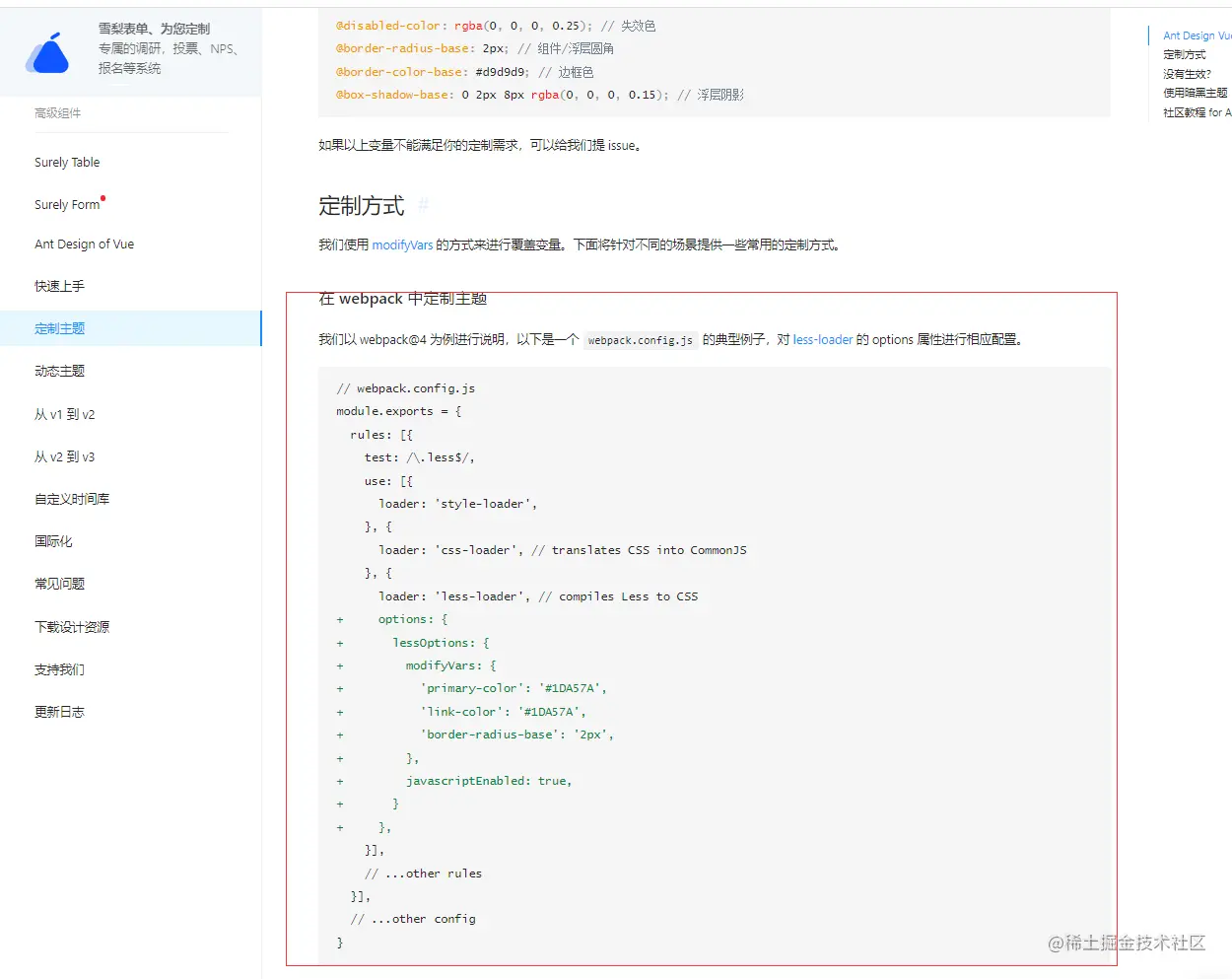Click the 如果以上变量不能满足 paragraph text
This screenshot has width=1232, height=979.
[x=481, y=146]
